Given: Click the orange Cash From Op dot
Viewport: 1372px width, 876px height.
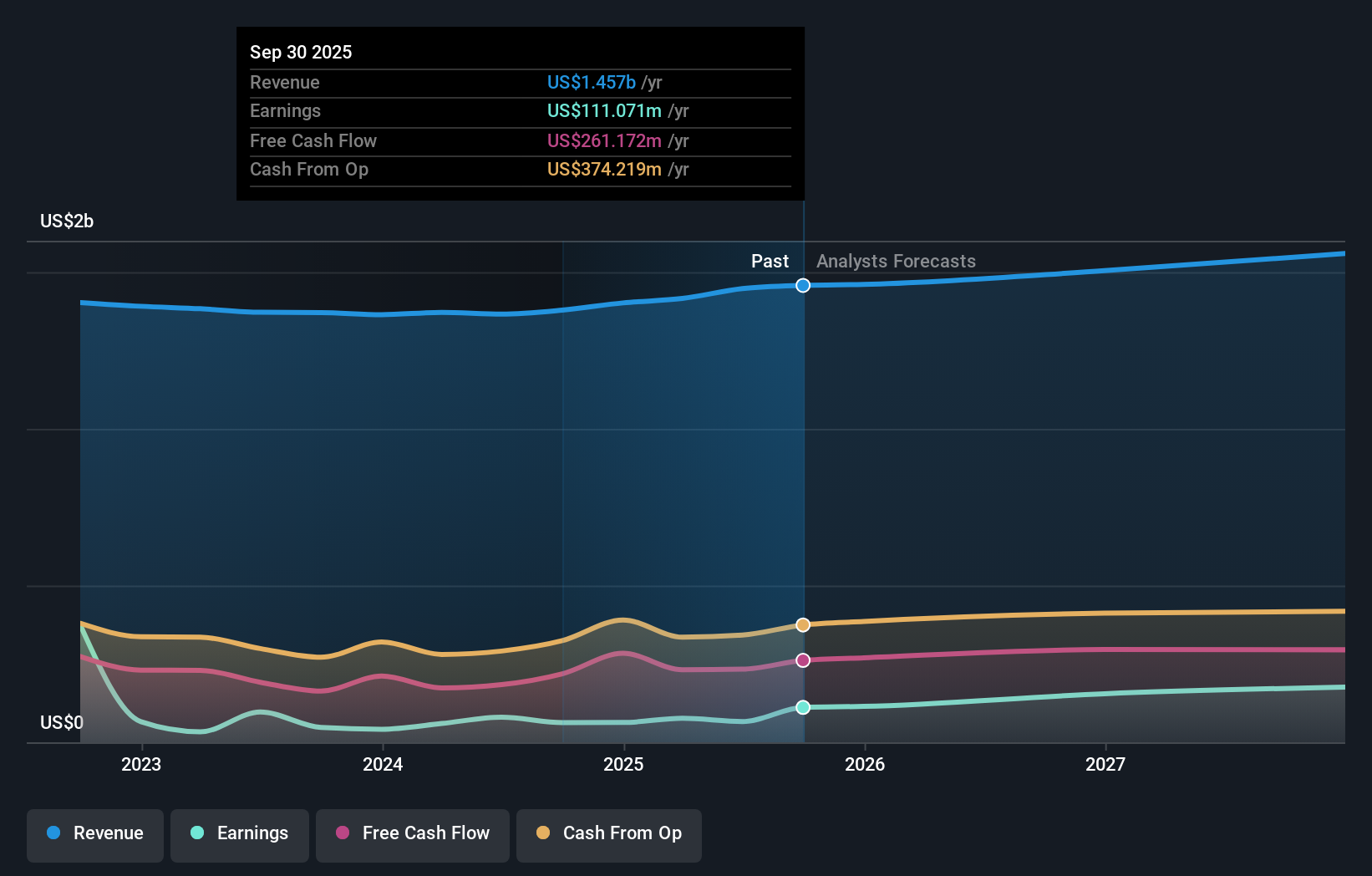Looking at the screenshot, I should tap(542, 833).
